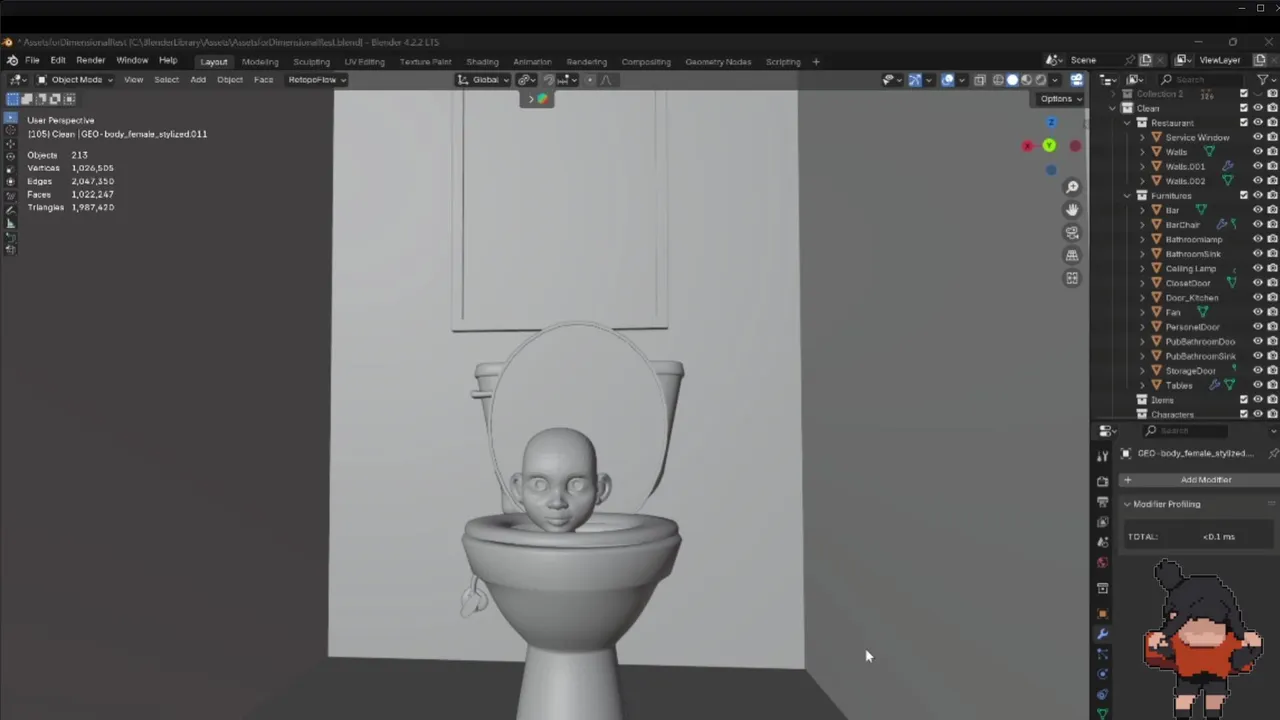
Task: Switch to the Modeling workspace tab
Action: (x=260, y=62)
